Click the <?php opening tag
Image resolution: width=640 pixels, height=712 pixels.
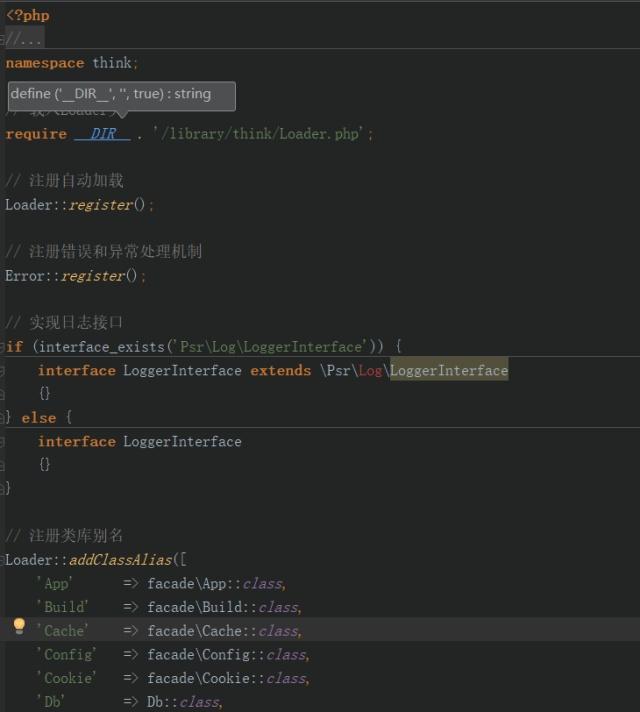click(x=28, y=15)
